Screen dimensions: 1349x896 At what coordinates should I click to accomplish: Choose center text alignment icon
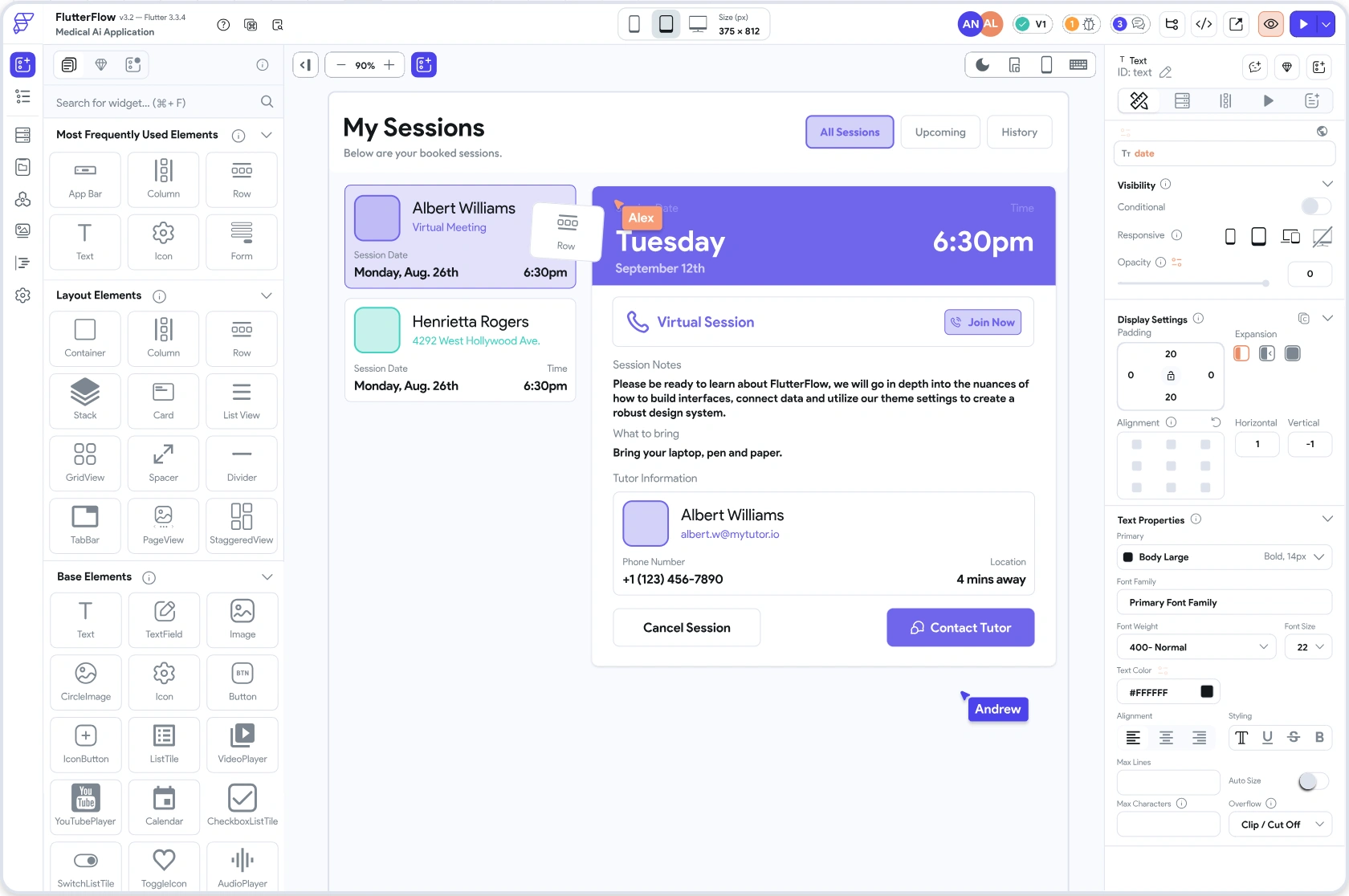pos(1166,738)
